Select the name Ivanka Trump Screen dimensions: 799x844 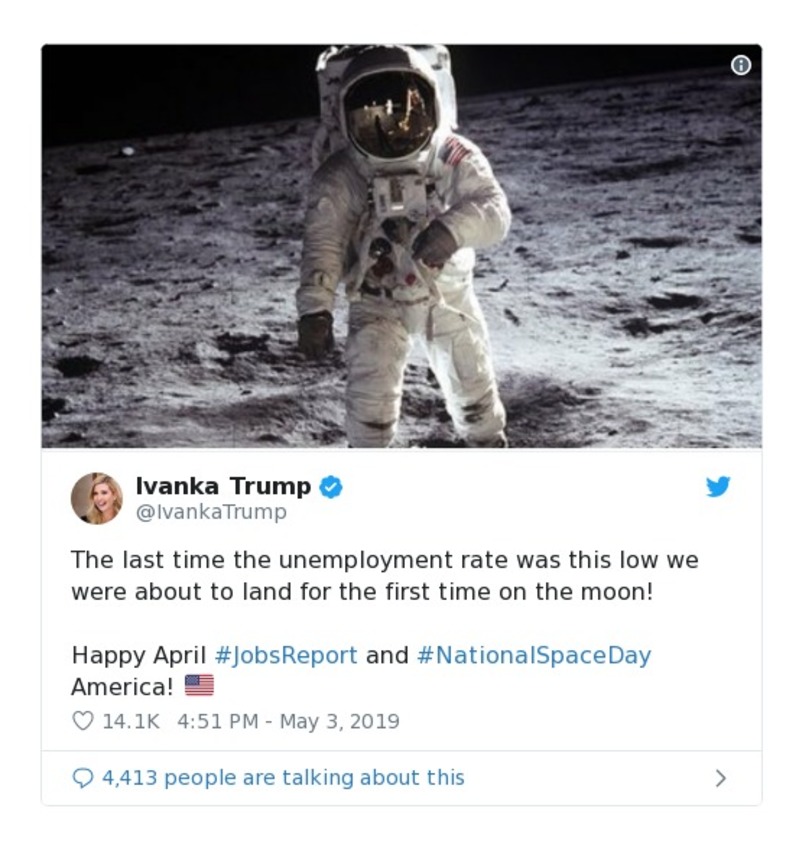(x=224, y=487)
